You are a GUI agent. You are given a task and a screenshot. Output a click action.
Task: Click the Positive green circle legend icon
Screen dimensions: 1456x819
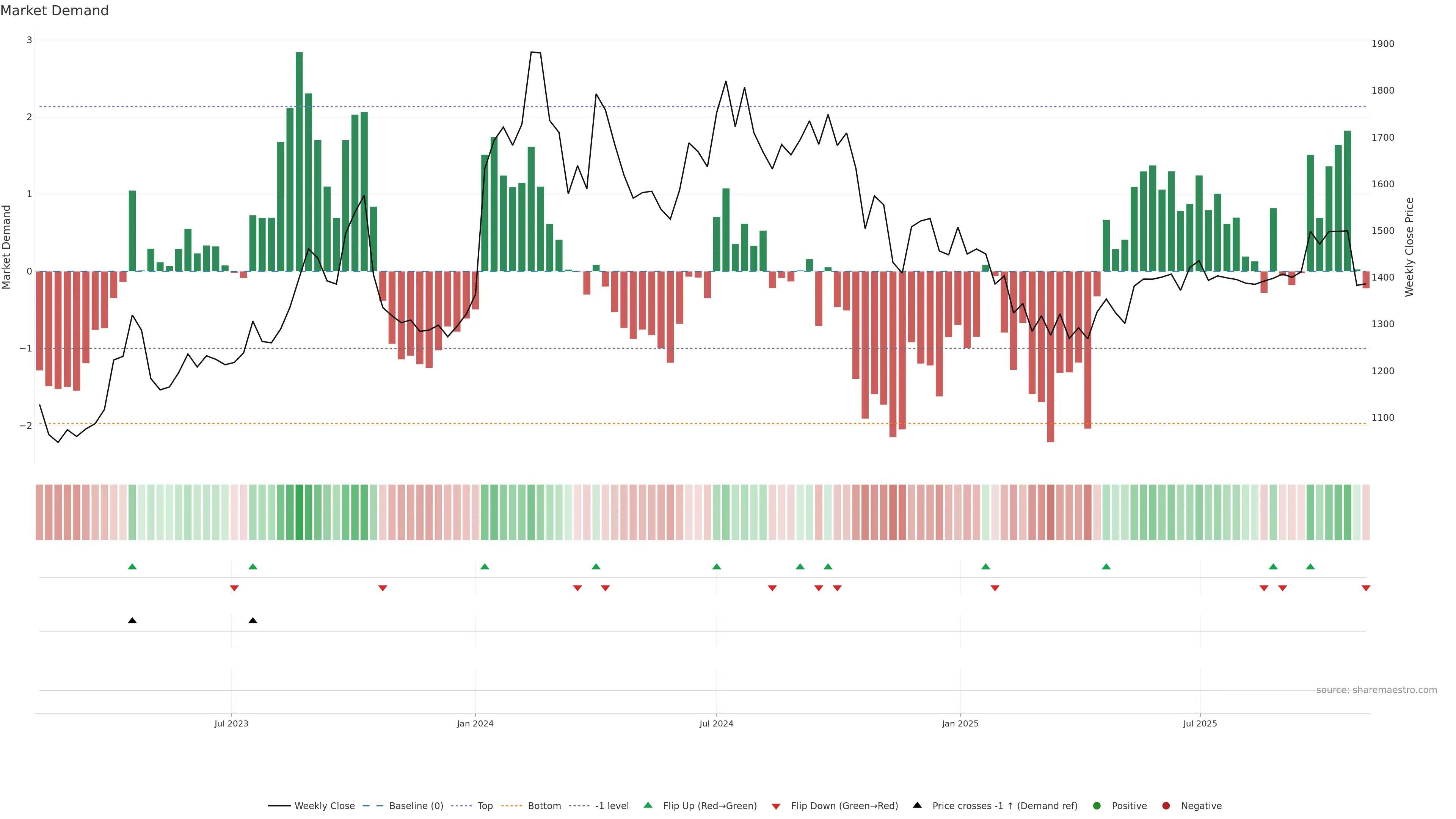tap(1097, 805)
